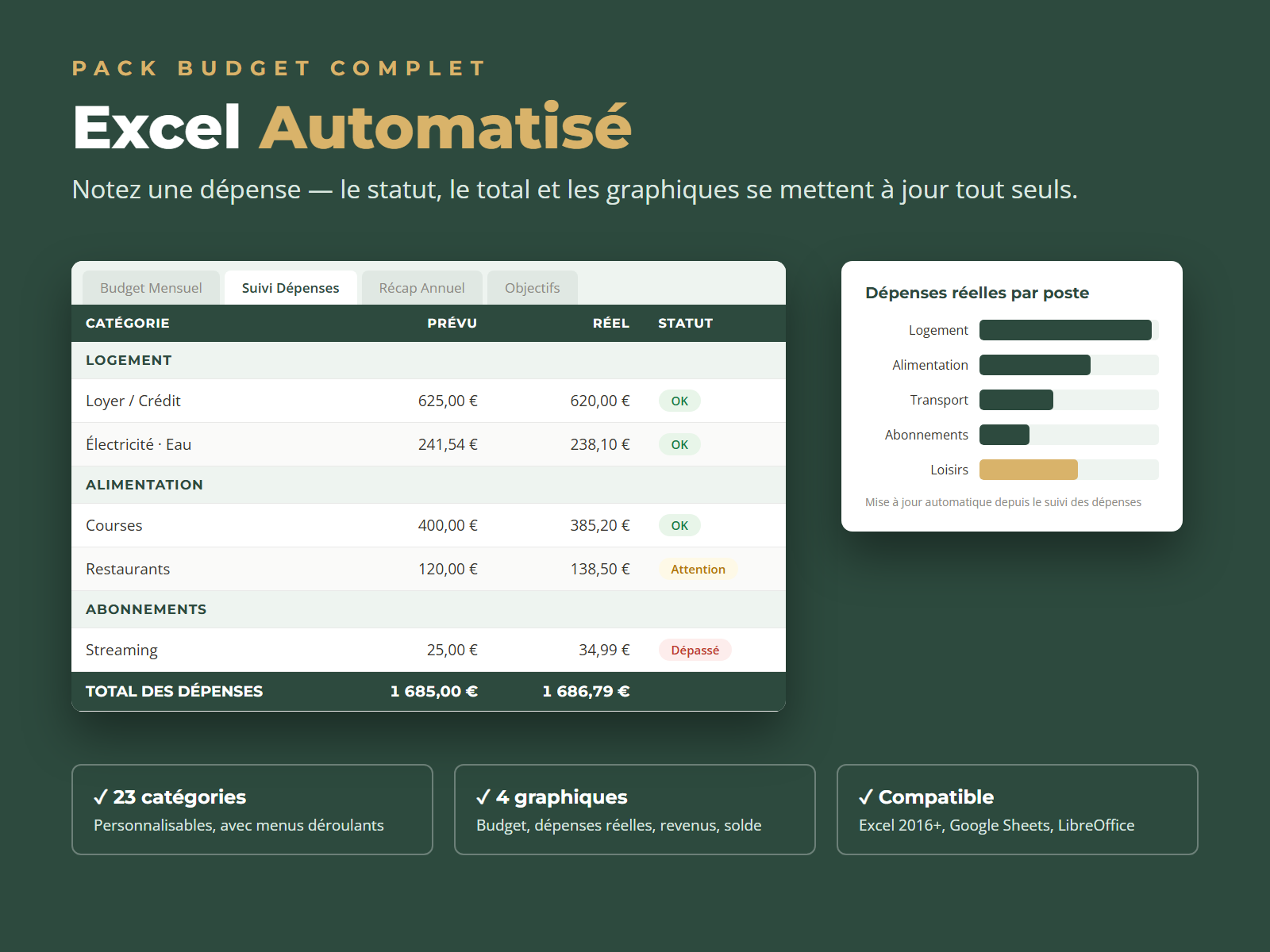Viewport: 1270px width, 952px height.
Task: Click the golden Loisirs chart bar
Action: coord(1029,470)
